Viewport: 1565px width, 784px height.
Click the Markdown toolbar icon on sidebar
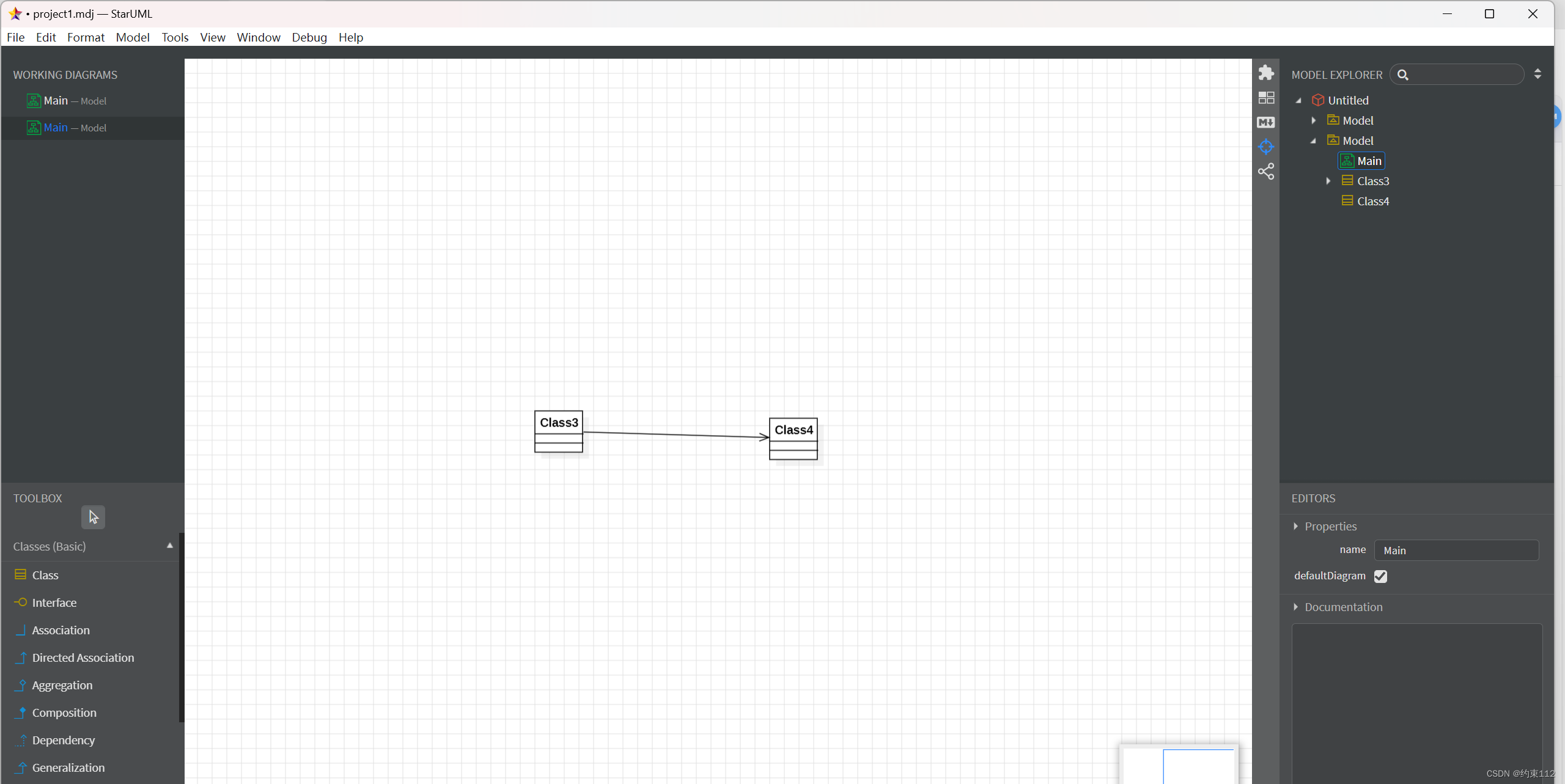1266,121
